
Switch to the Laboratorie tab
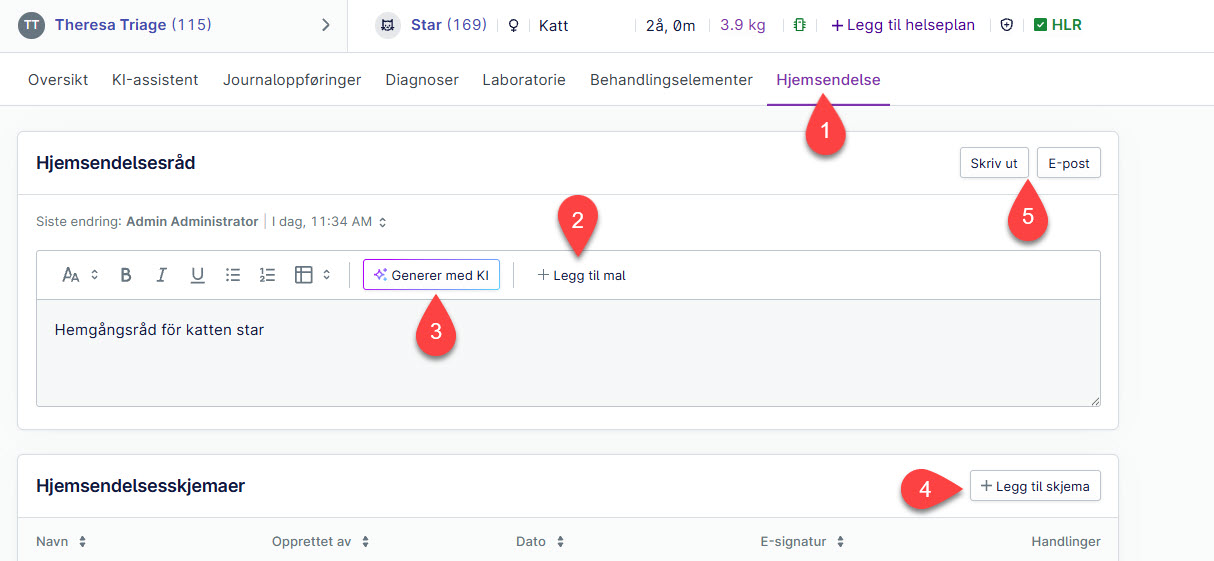tap(524, 80)
